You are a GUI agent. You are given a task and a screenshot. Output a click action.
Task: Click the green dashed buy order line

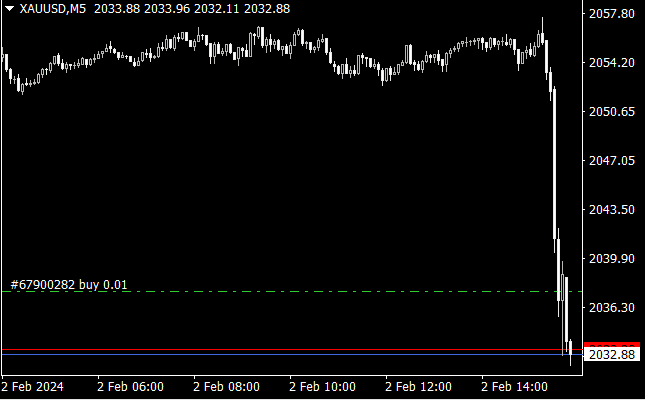pos(292,292)
